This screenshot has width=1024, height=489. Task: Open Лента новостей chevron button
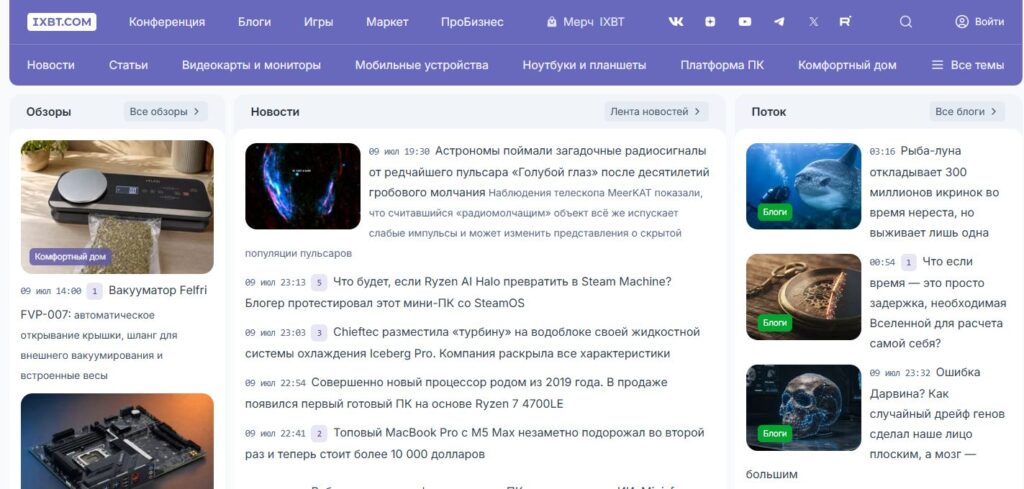tap(656, 112)
